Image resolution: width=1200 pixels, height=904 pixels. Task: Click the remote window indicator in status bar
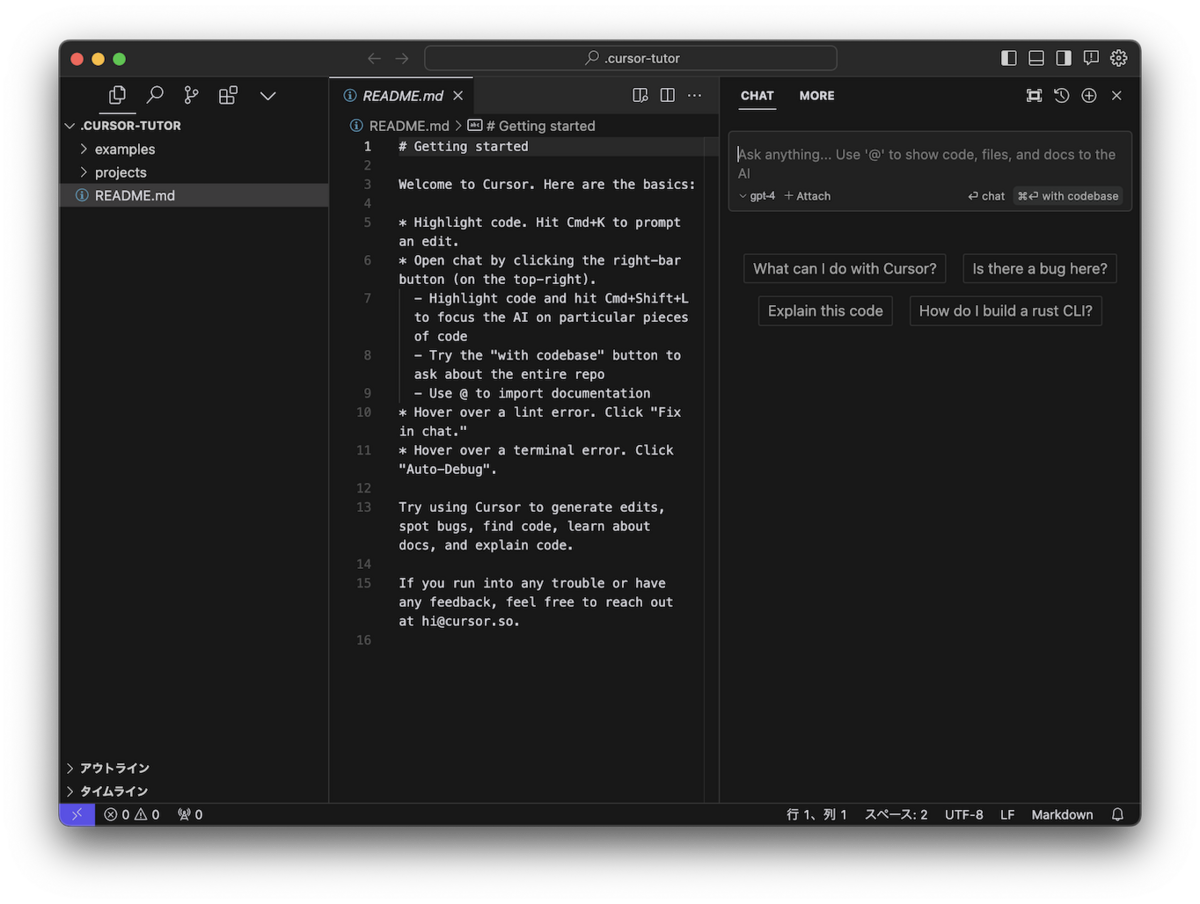77,814
